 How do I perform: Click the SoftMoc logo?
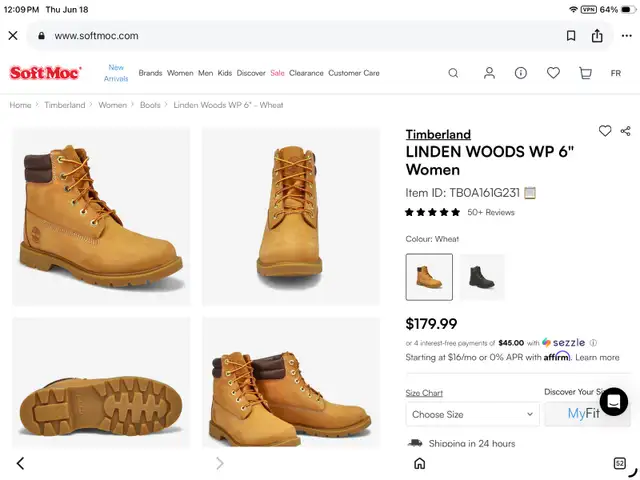click(45, 73)
